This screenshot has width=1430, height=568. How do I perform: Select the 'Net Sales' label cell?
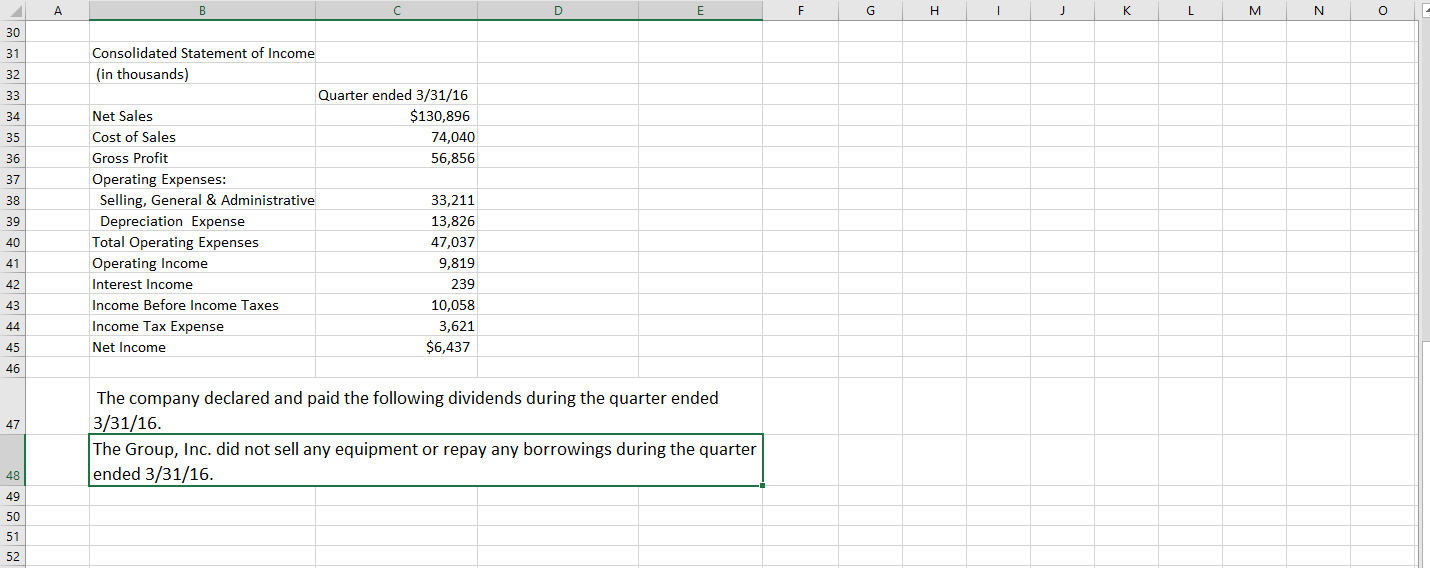[202, 116]
